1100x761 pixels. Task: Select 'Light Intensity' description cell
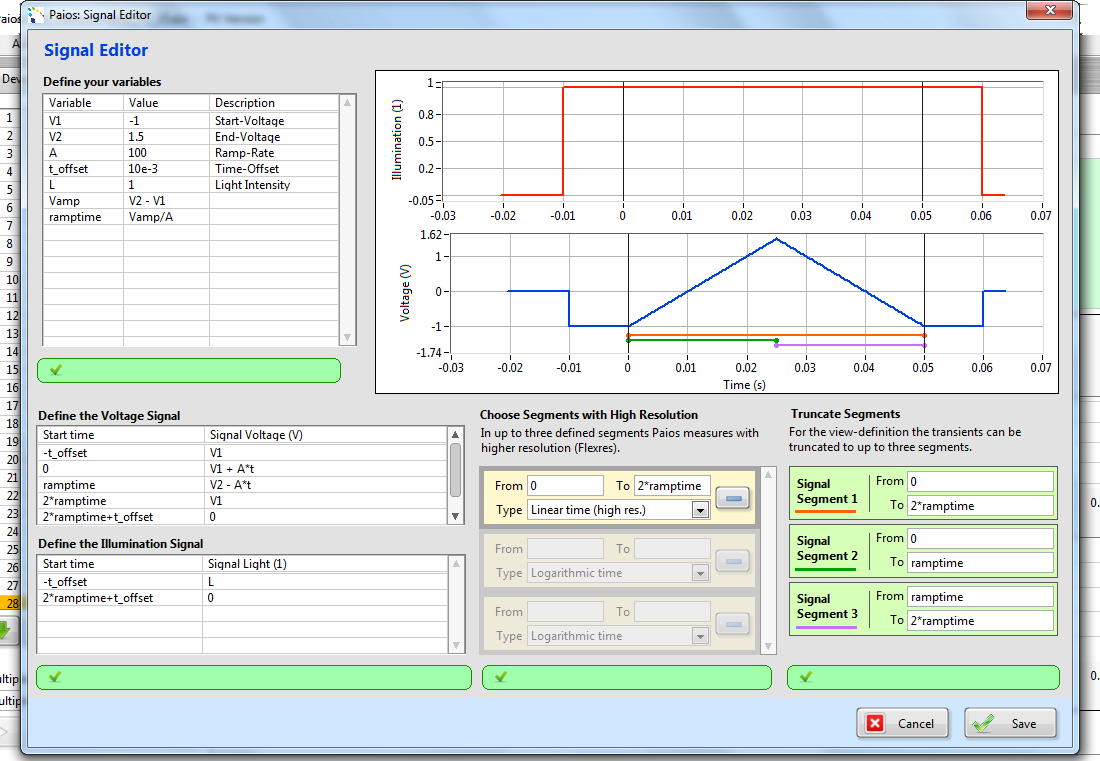[x=274, y=185]
